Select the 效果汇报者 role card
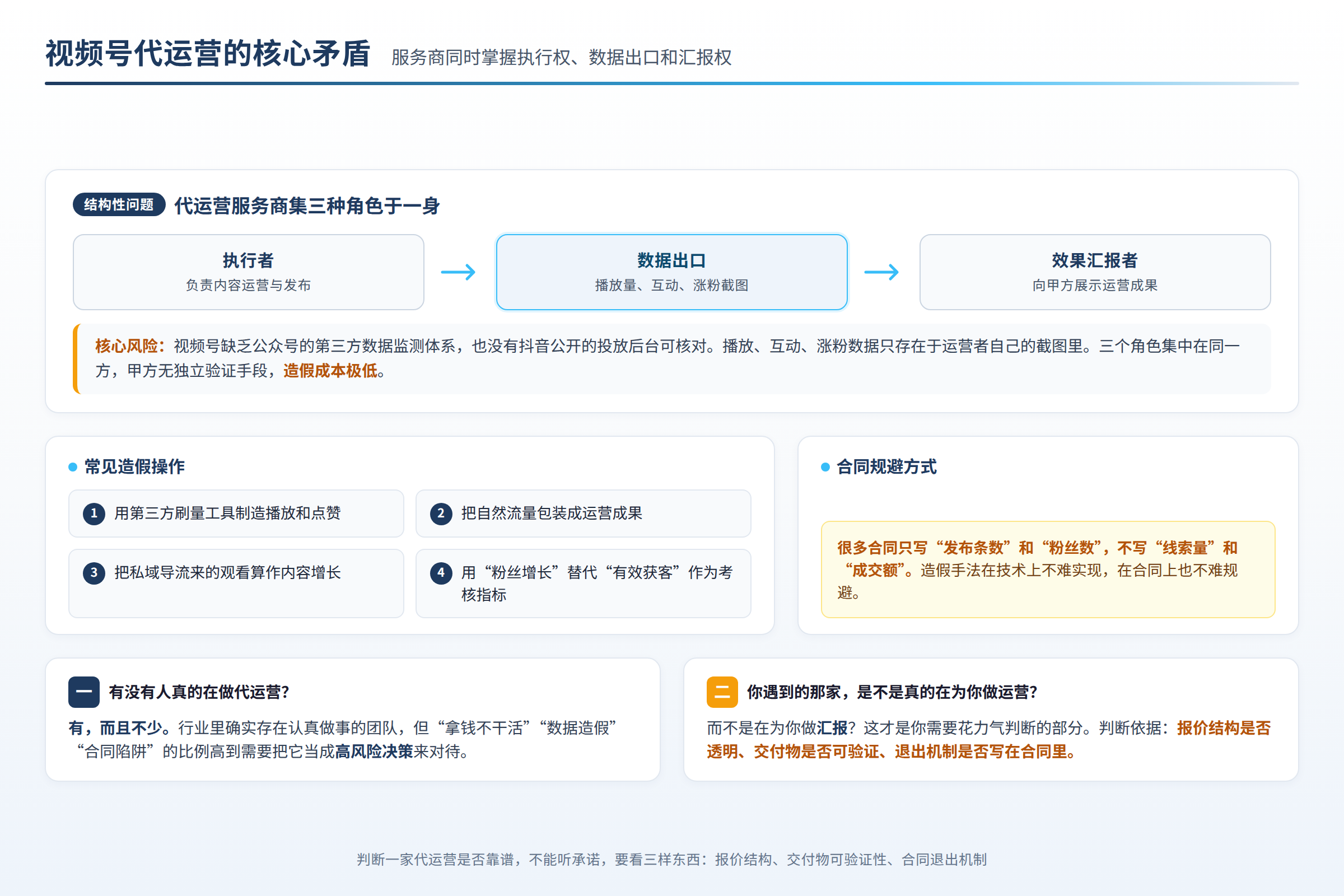The width and height of the screenshot is (1344, 896). pyautogui.click(x=1095, y=272)
